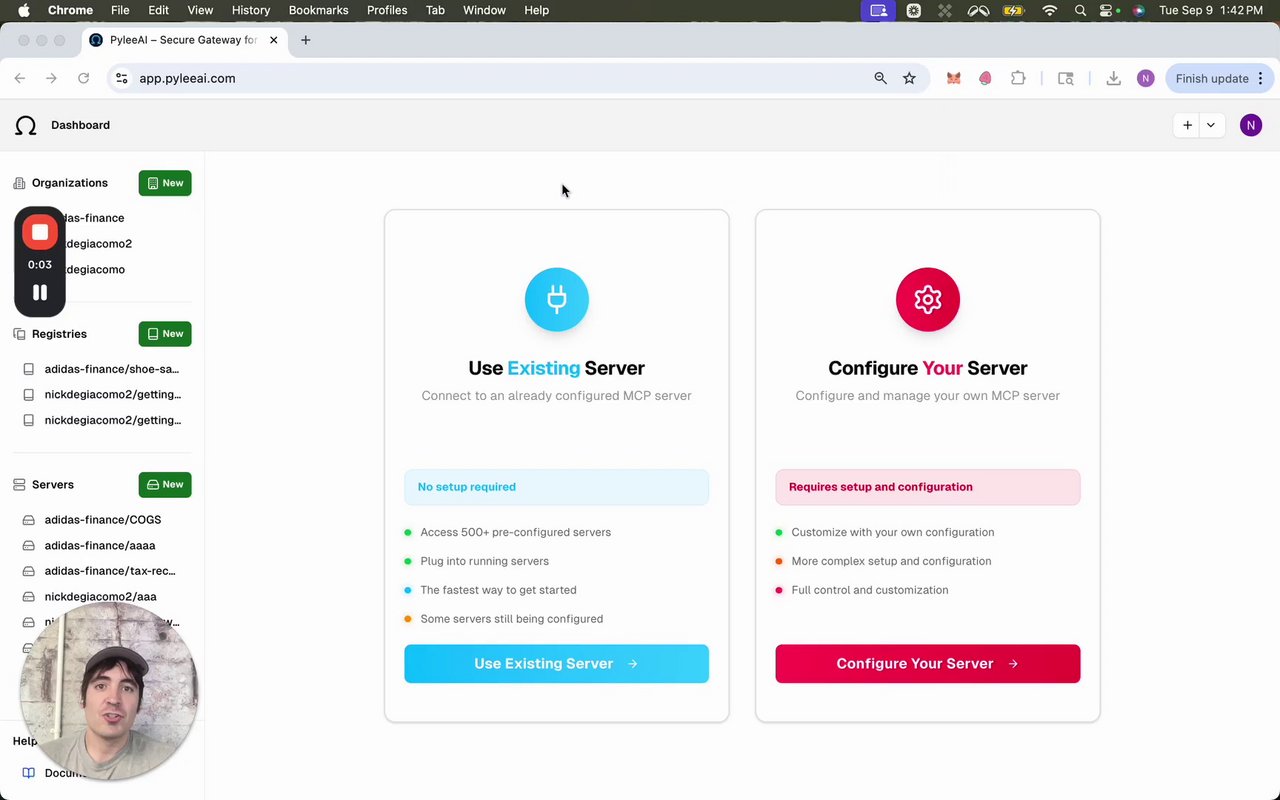The height and width of the screenshot is (800, 1280).
Task: Reload the page
Action: 84,78
